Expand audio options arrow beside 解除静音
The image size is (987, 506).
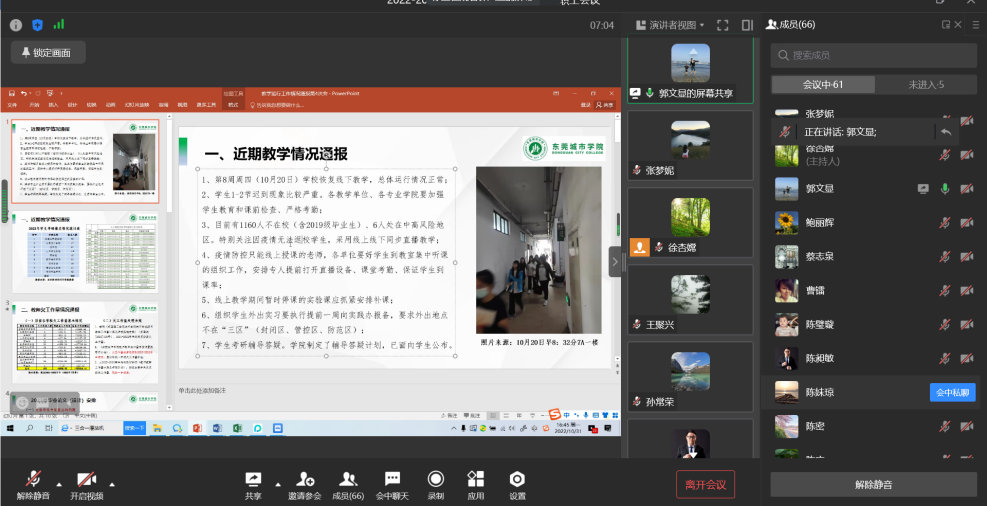(x=59, y=485)
